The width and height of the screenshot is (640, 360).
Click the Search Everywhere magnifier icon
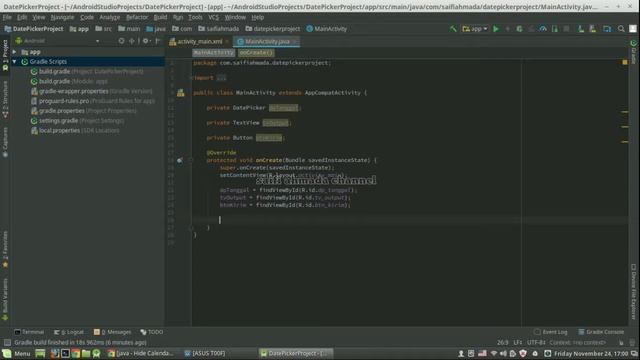coord(621,29)
